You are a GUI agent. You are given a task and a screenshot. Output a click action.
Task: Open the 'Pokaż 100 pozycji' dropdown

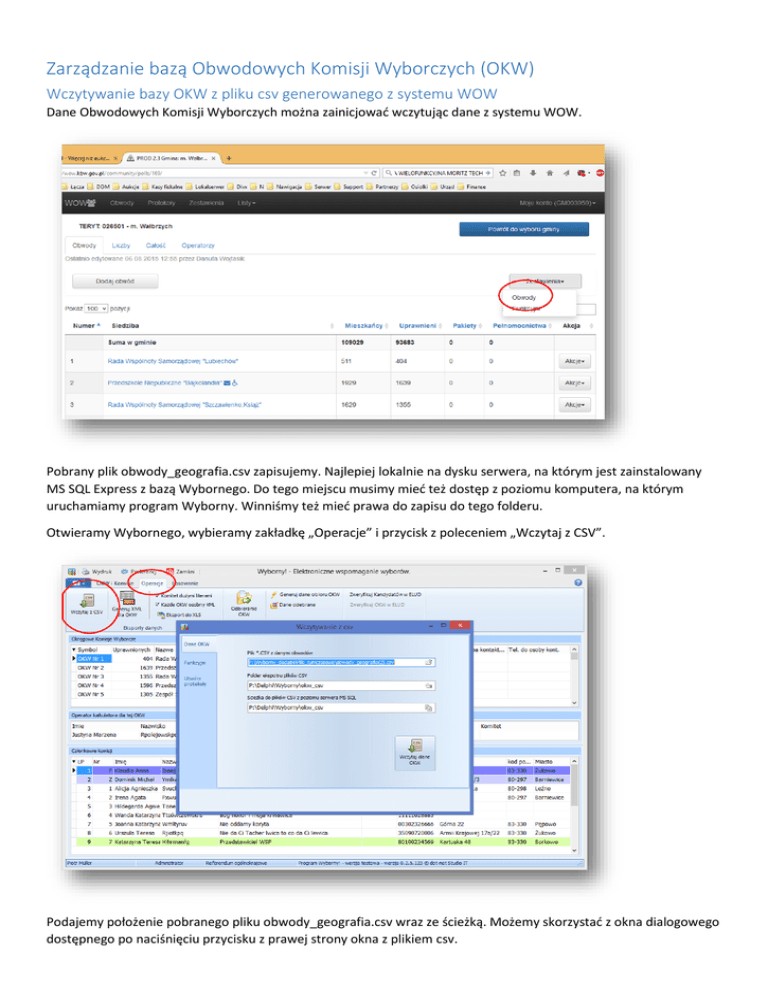point(96,309)
